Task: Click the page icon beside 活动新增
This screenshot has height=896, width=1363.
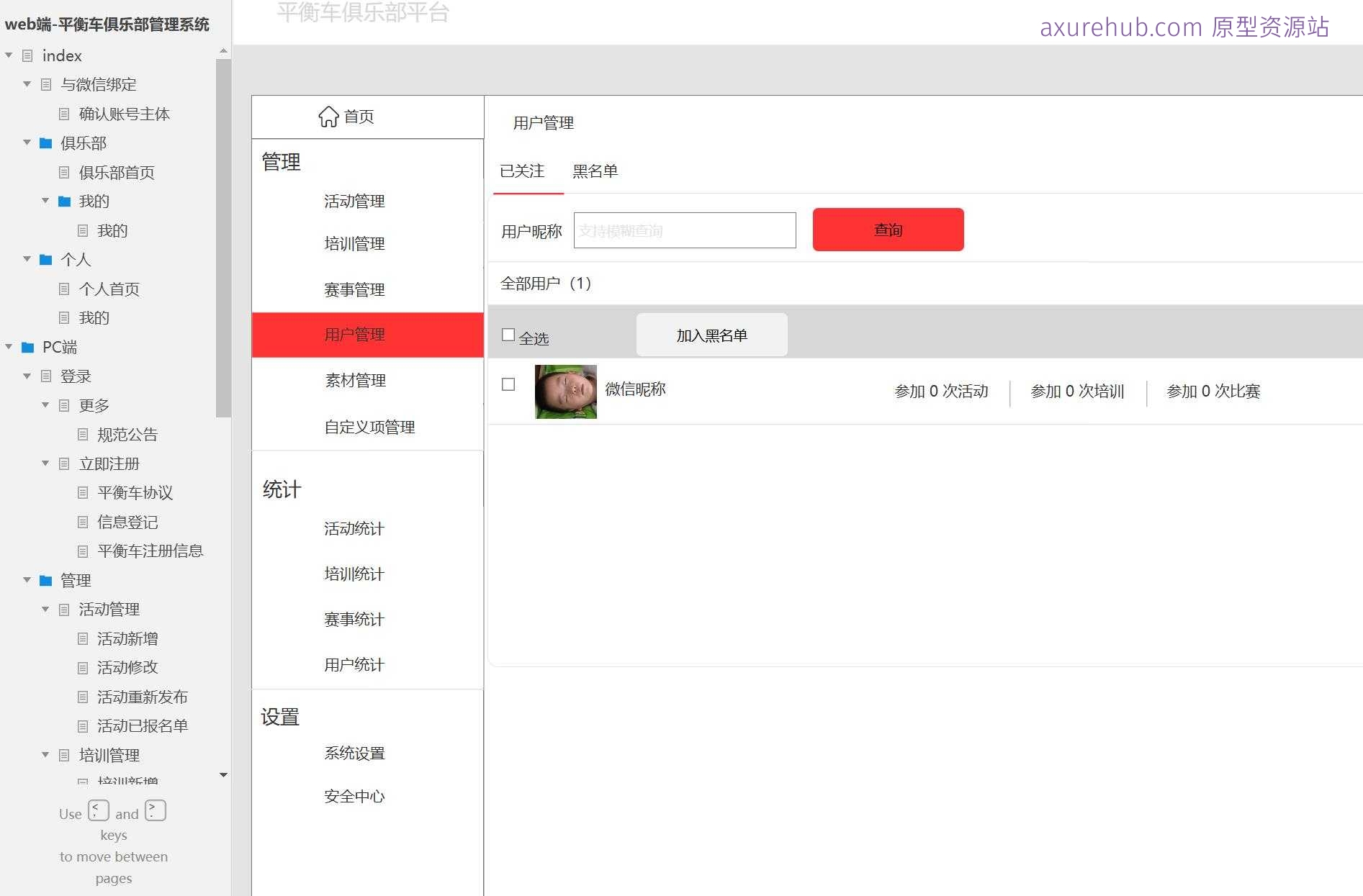Action: [x=83, y=638]
